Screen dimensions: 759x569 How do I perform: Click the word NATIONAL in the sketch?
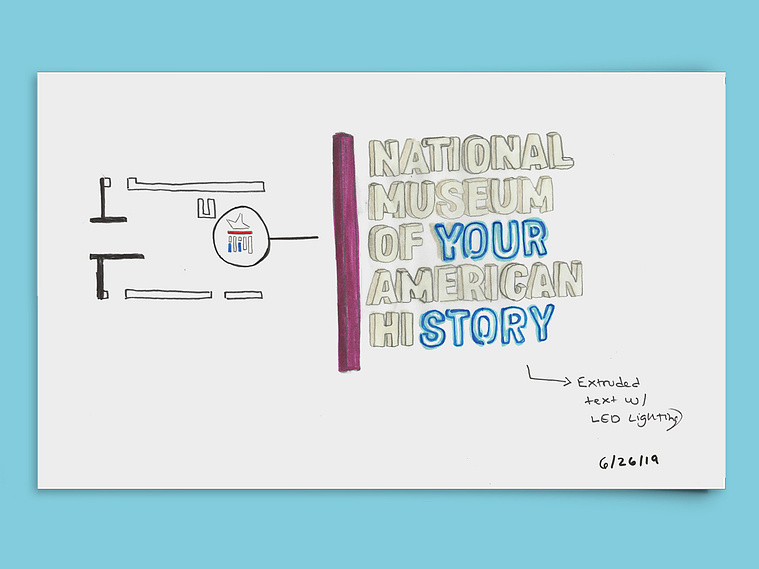point(471,155)
